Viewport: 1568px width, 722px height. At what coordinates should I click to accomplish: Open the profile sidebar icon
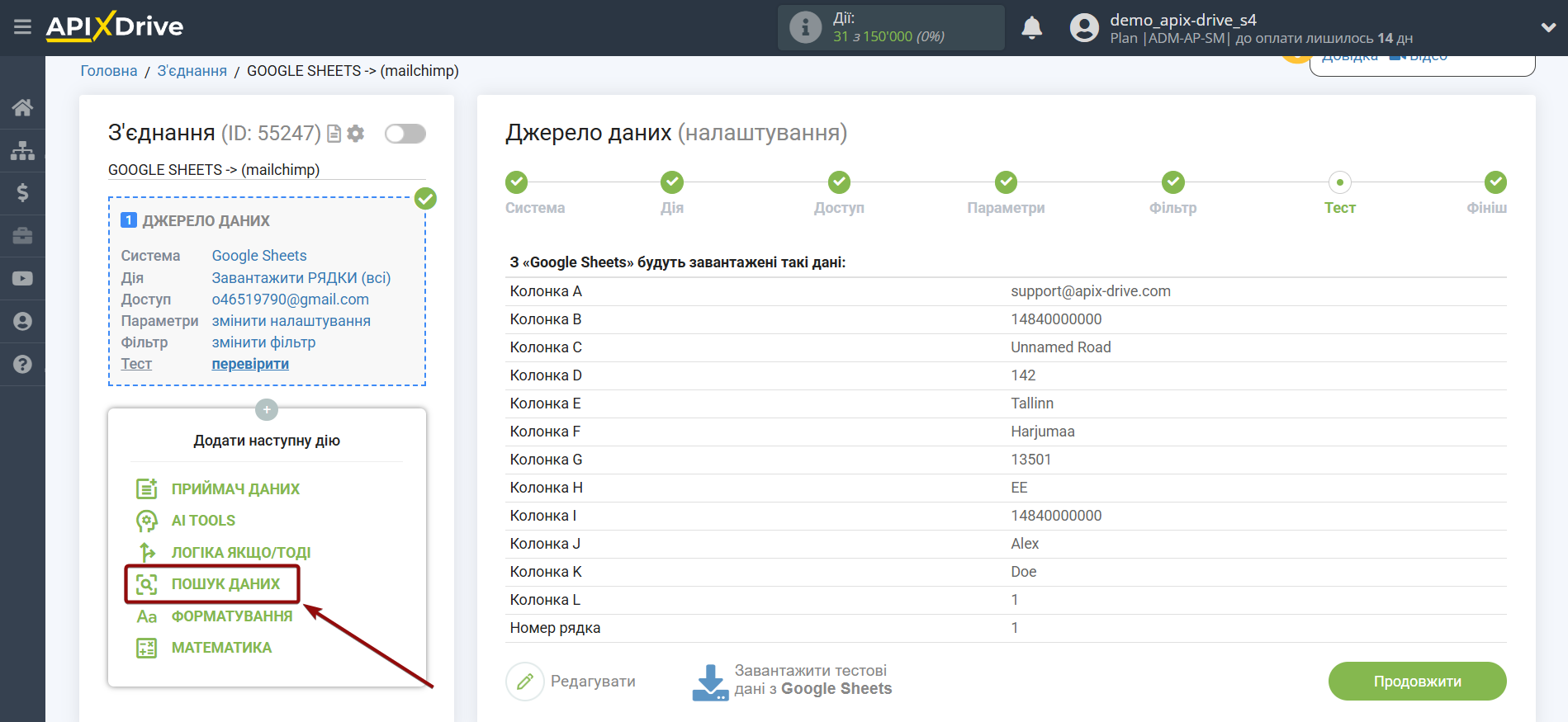22,321
